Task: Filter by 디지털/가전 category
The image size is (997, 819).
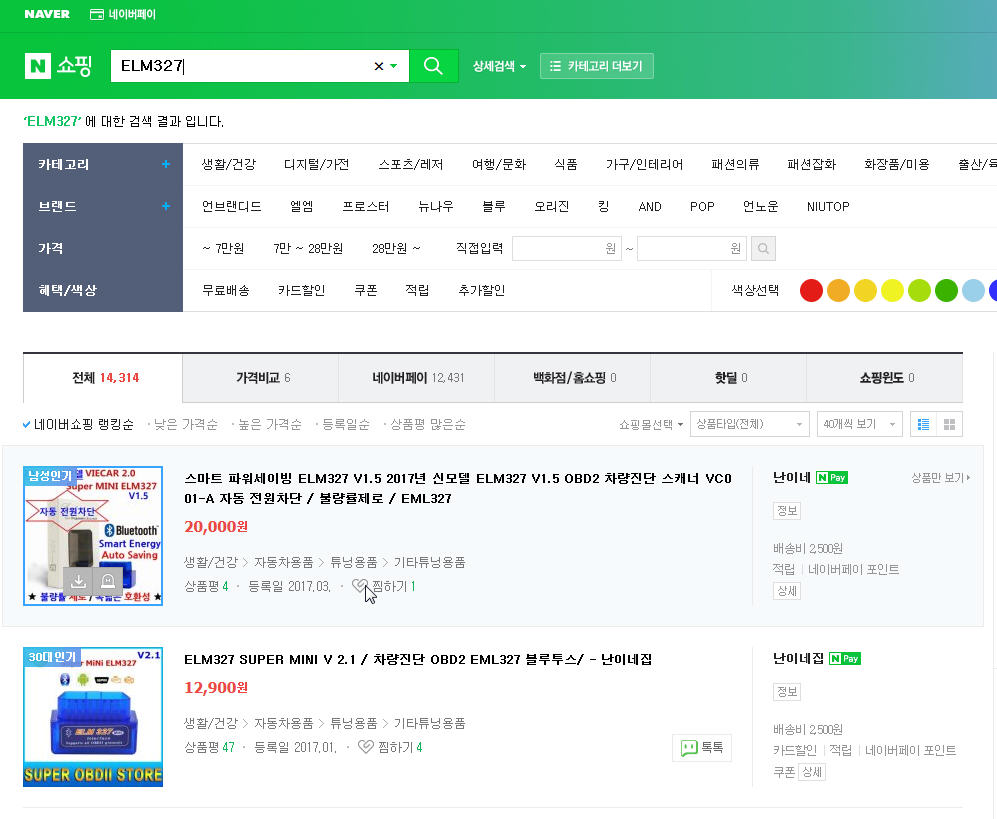Action: pos(317,165)
